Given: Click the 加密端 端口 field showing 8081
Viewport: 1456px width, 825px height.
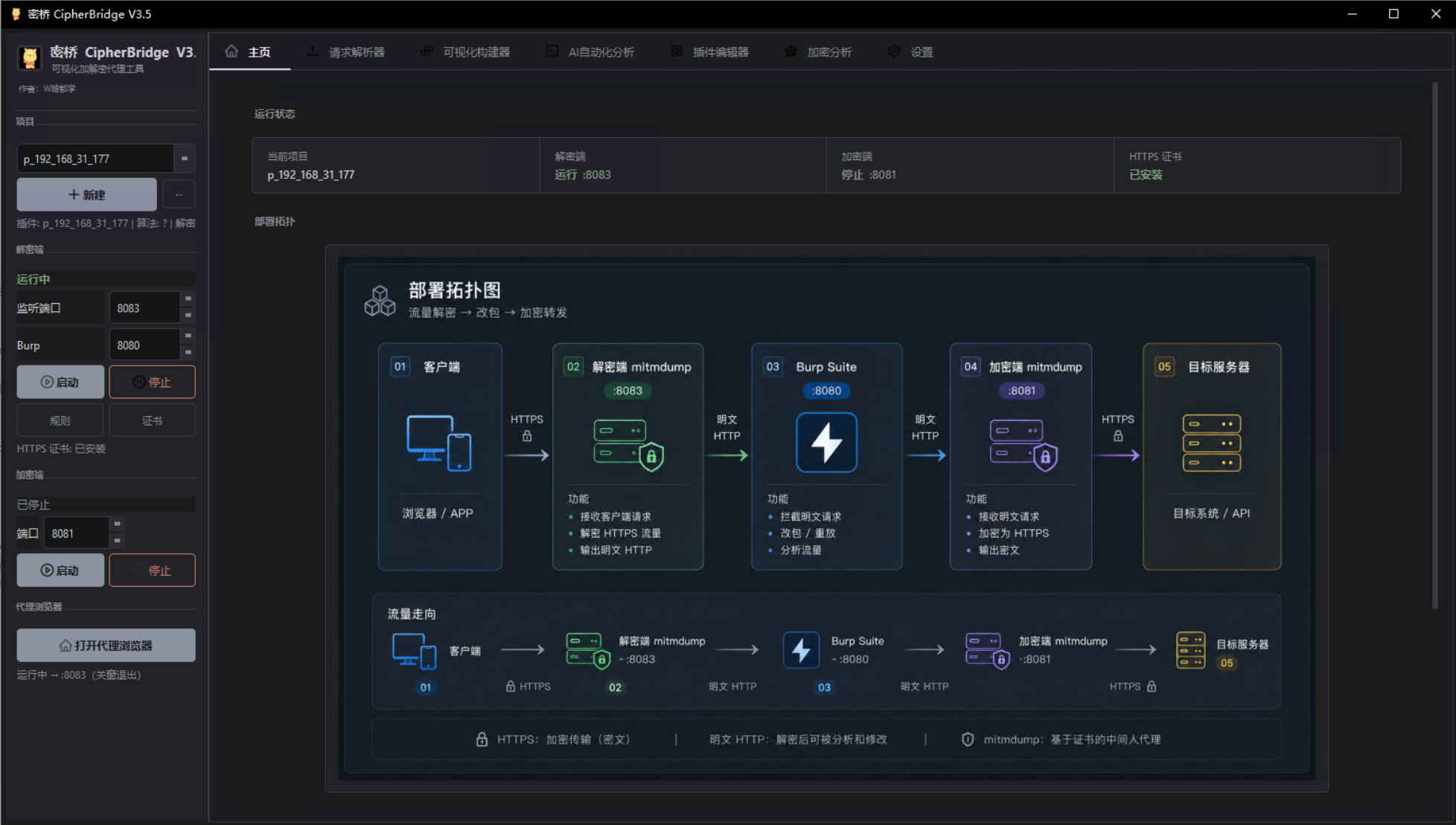Looking at the screenshot, I should click(77, 533).
